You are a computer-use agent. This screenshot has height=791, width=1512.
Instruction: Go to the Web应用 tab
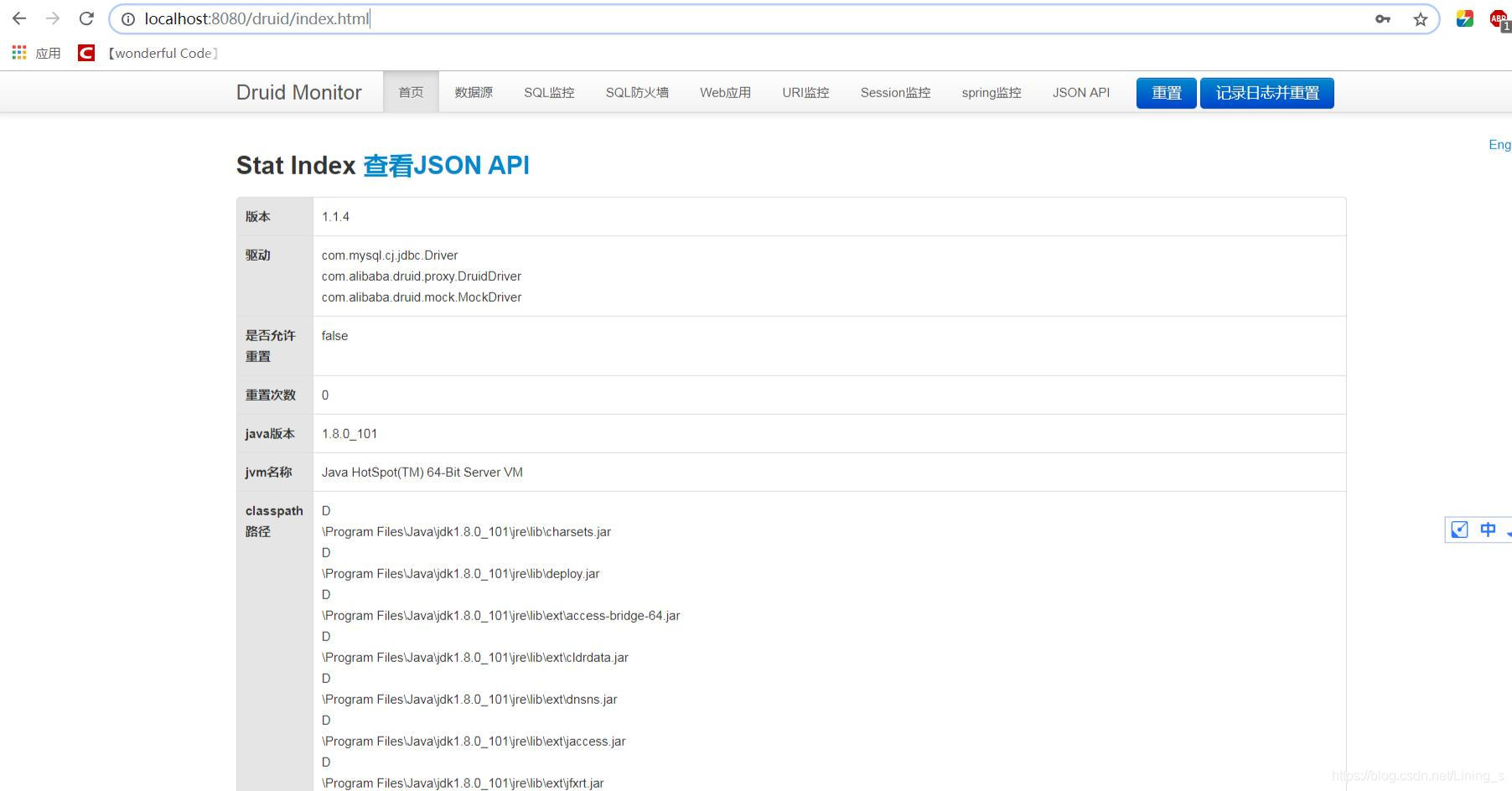pyautogui.click(x=725, y=92)
